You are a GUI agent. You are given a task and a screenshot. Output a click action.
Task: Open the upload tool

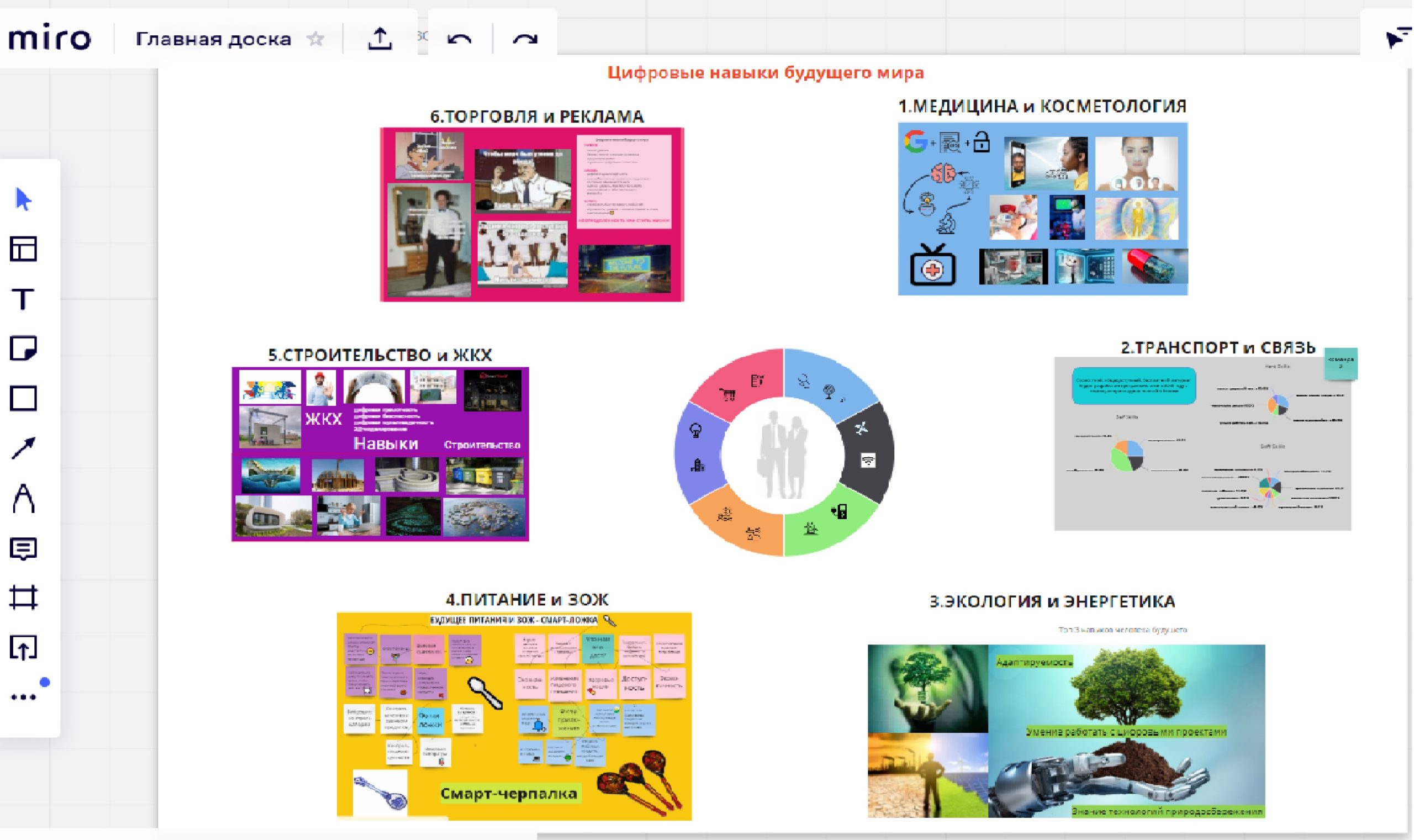point(23,648)
